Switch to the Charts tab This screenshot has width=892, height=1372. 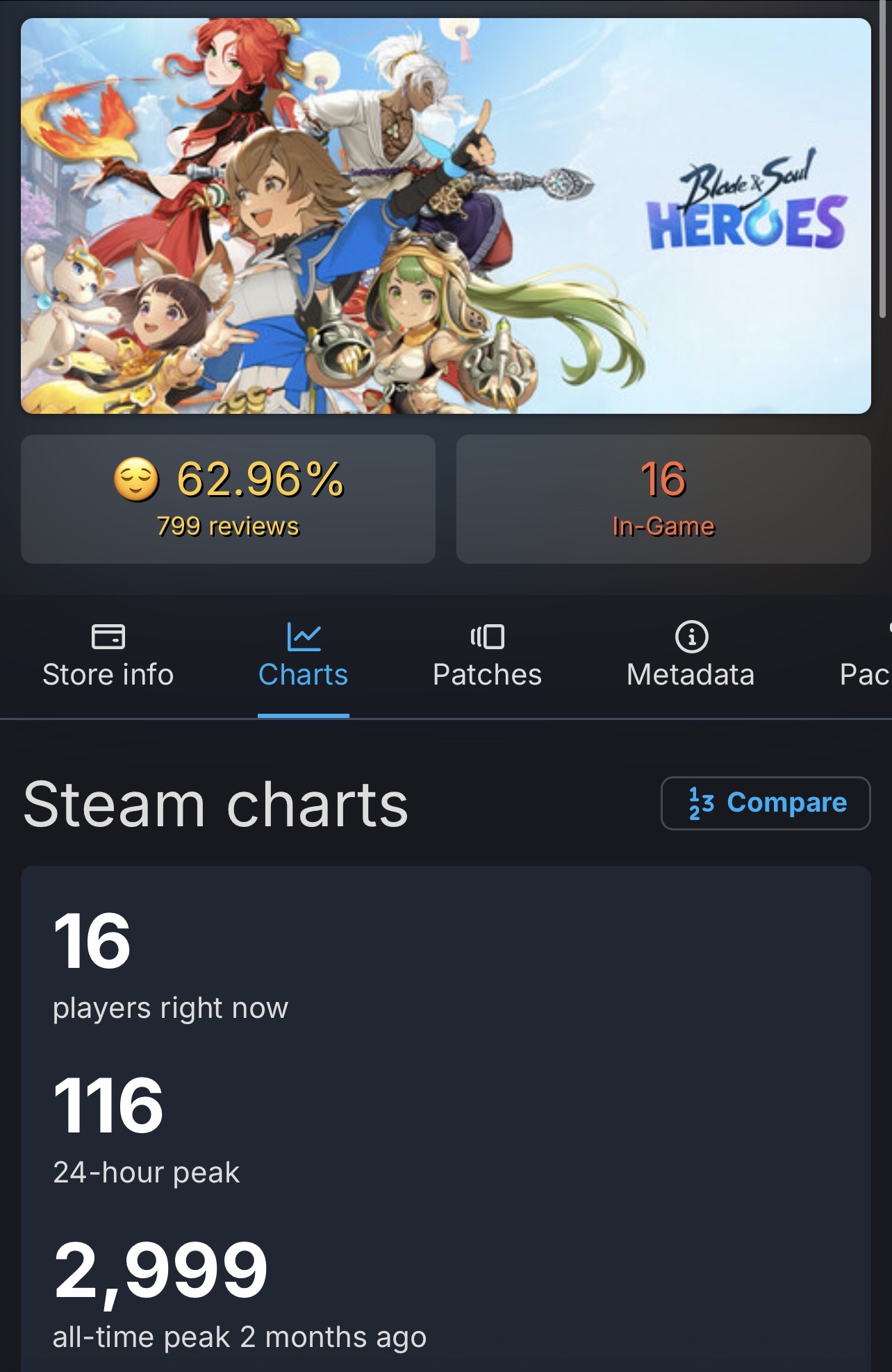point(304,674)
